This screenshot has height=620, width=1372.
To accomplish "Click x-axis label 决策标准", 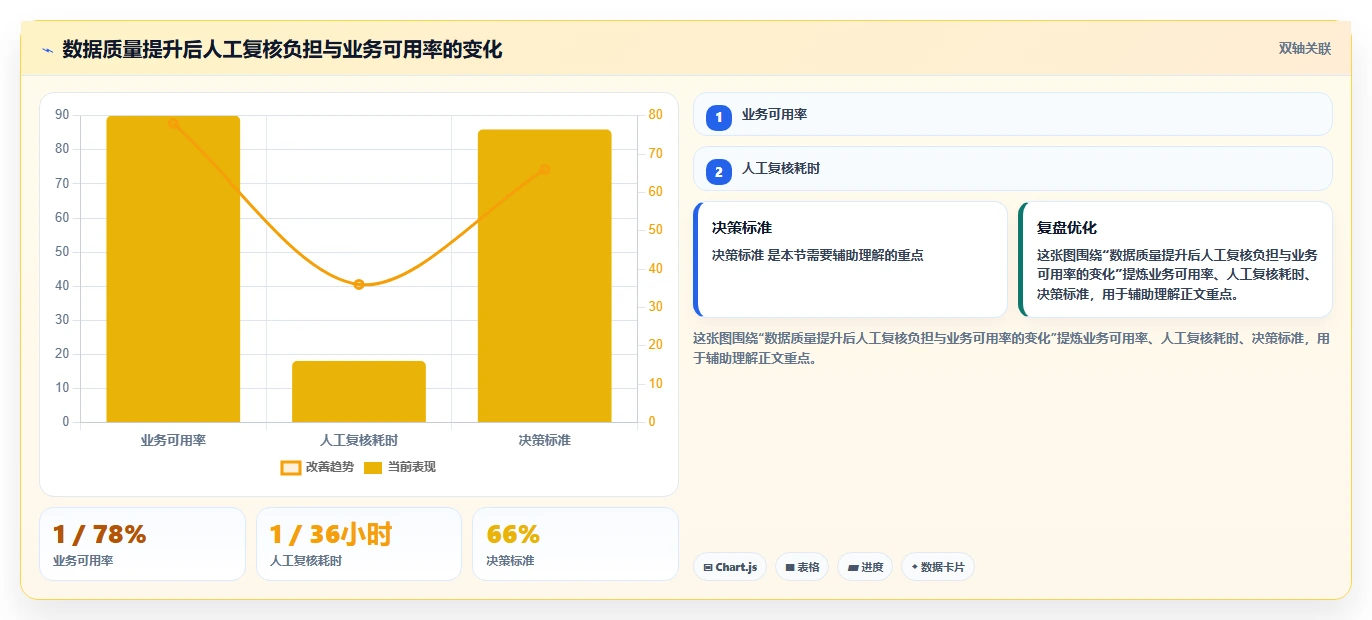I will tap(544, 440).
